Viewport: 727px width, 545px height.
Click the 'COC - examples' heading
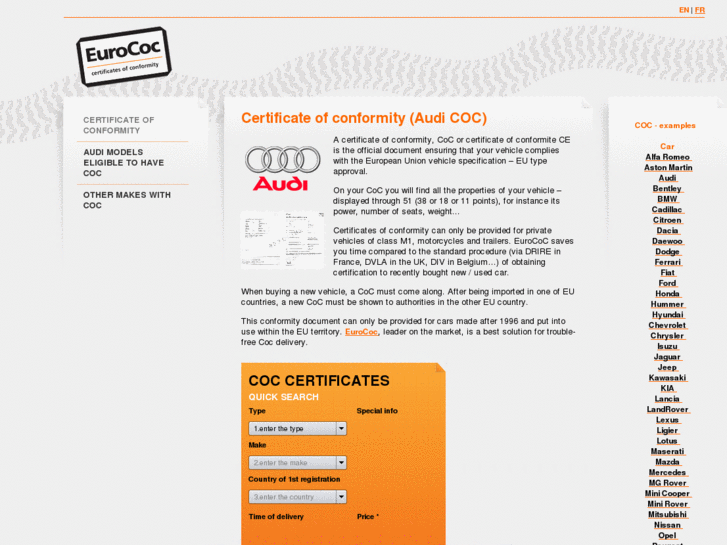pyautogui.click(x=665, y=126)
